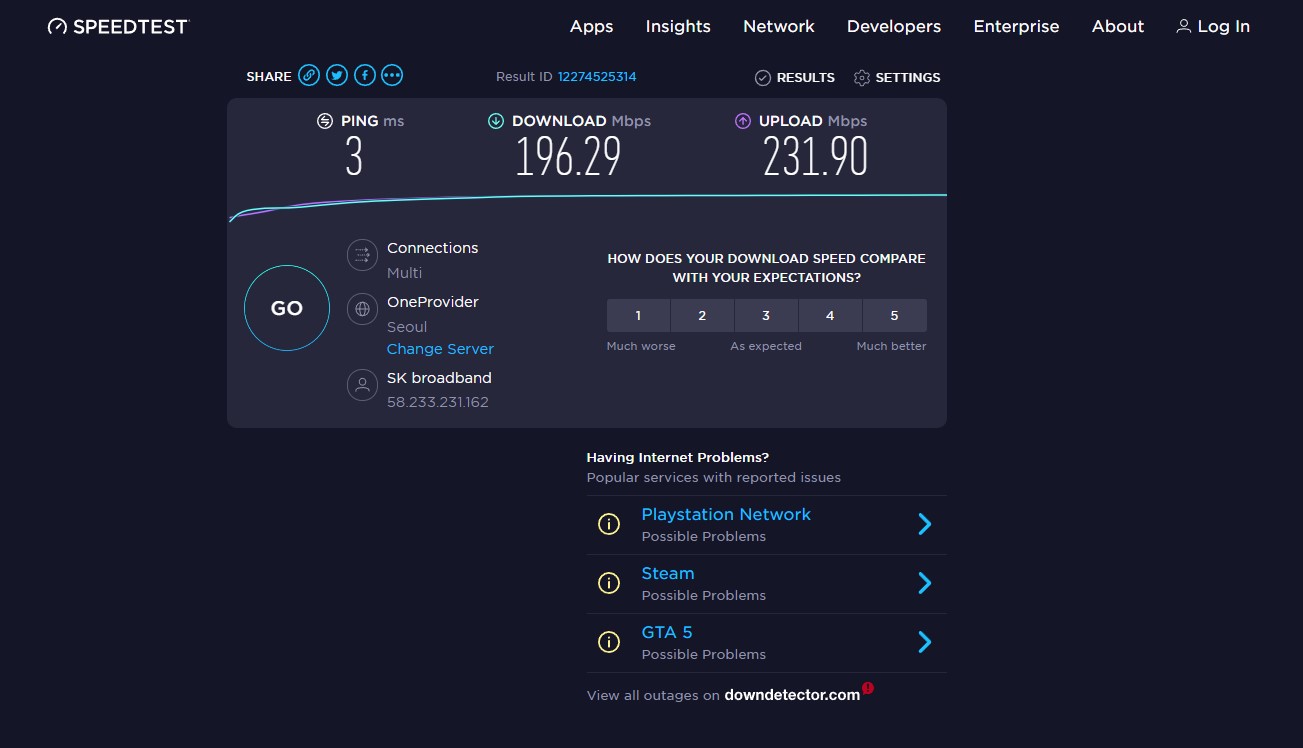Start test with GO button
The height and width of the screenshot is (748, 1303).
287,308
